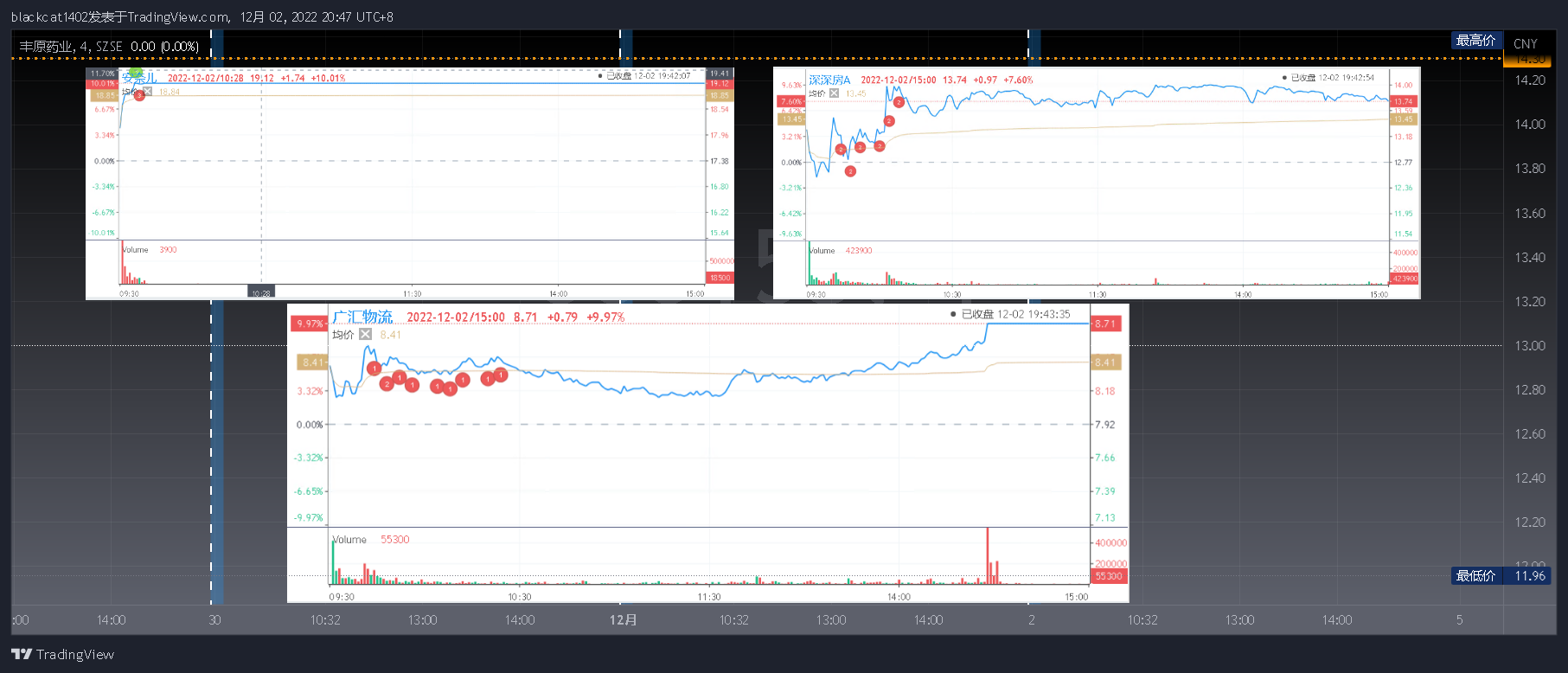The width and height of the screenshot is (1568, 673).
Task: Click +1.74 change in 安奈儿 header
Action: tap(292, 78)
